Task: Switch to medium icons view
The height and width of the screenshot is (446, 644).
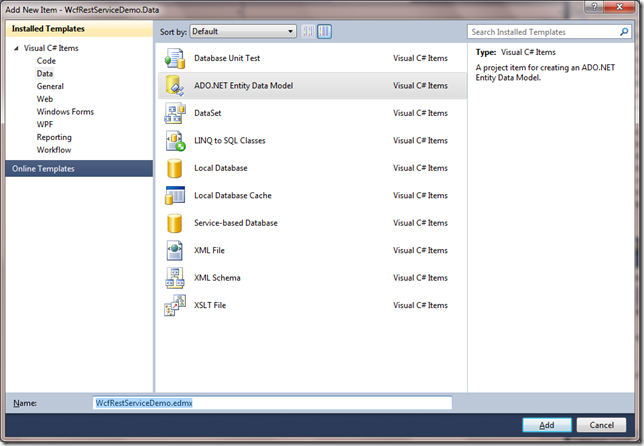Action: tap(324, 31)
